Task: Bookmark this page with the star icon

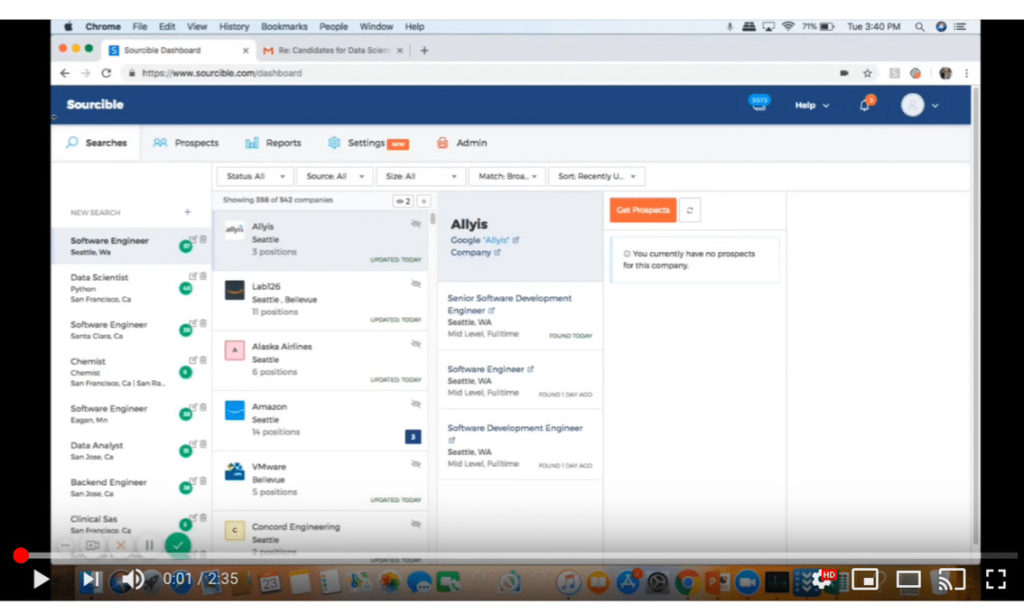Action: coord(867,73)
